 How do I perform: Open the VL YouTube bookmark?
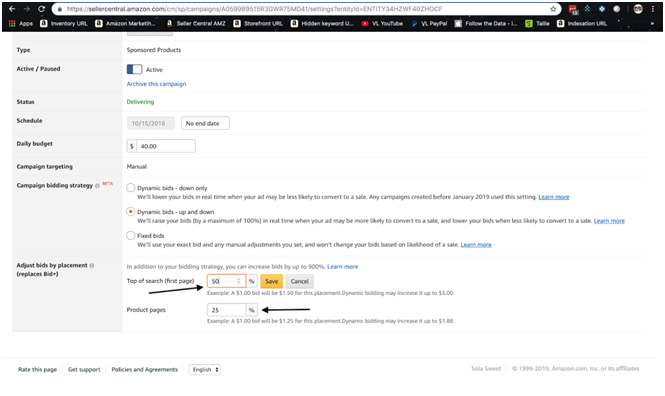point(382,23)
